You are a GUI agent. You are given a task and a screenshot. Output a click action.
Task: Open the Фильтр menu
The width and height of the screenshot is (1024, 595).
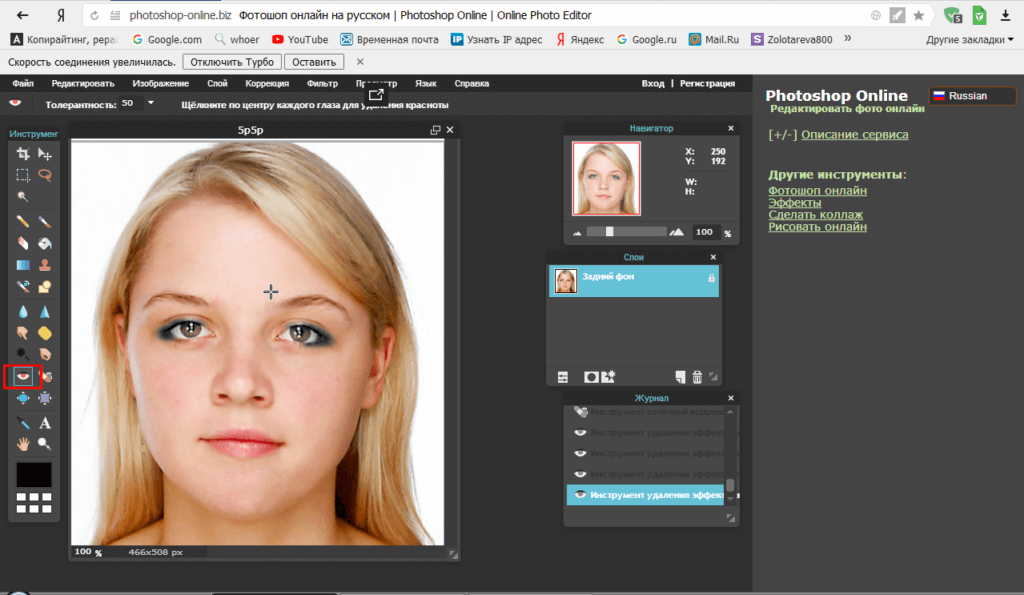pyautogui.click(x=322, y=84)
